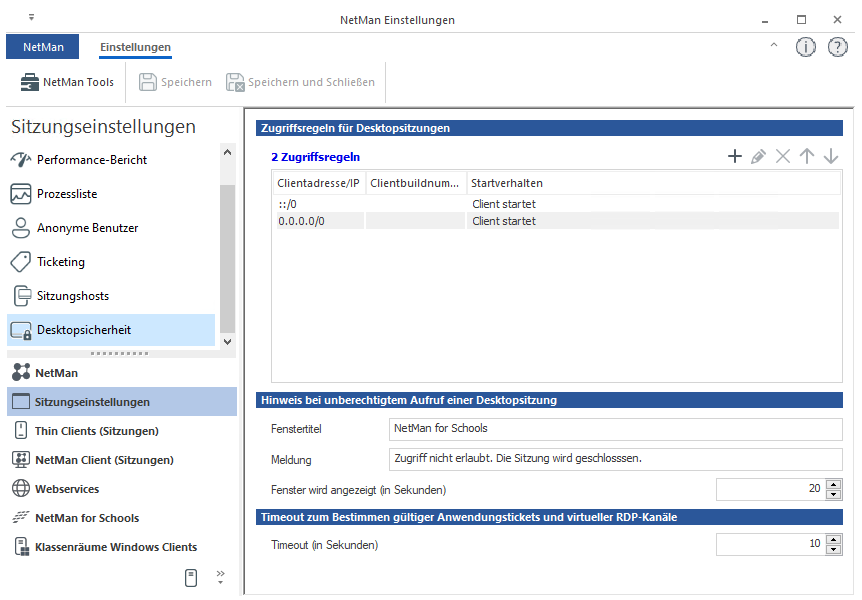
Task: Collapse the ribbon using the chevron
Action: click(773, 46)
